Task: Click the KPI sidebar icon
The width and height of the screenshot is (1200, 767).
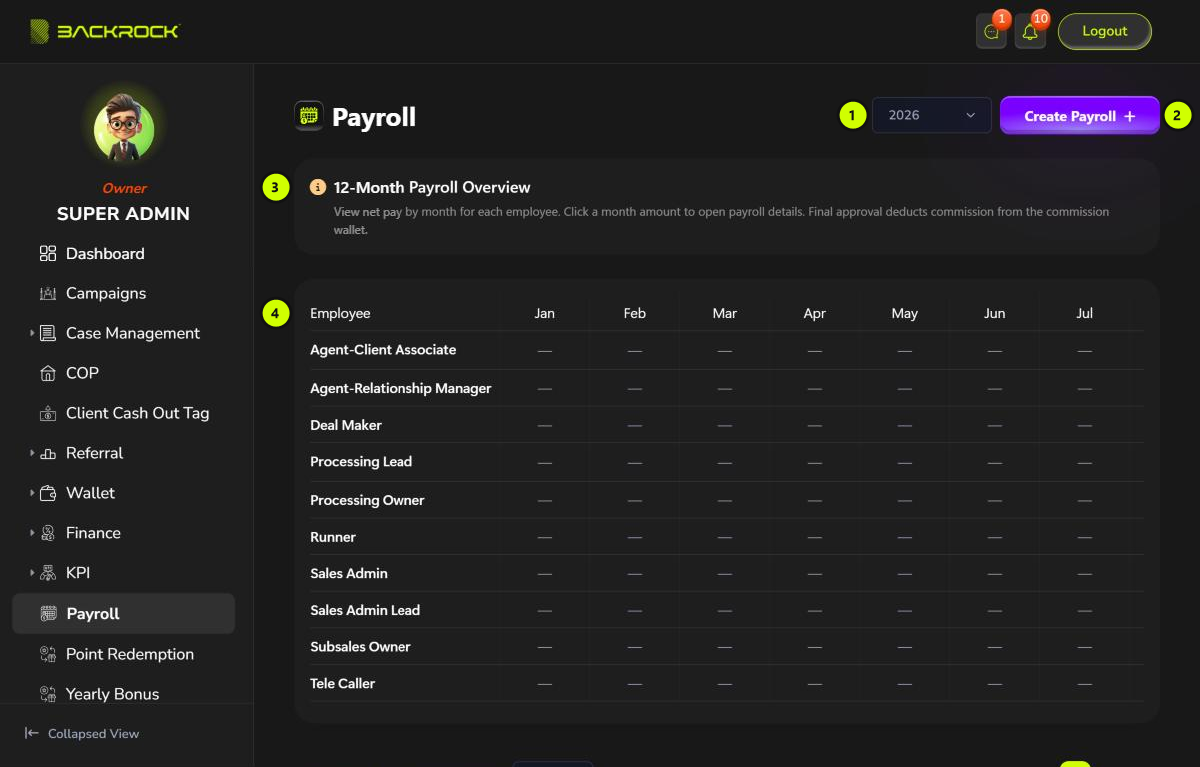Action: pos(48,574)
